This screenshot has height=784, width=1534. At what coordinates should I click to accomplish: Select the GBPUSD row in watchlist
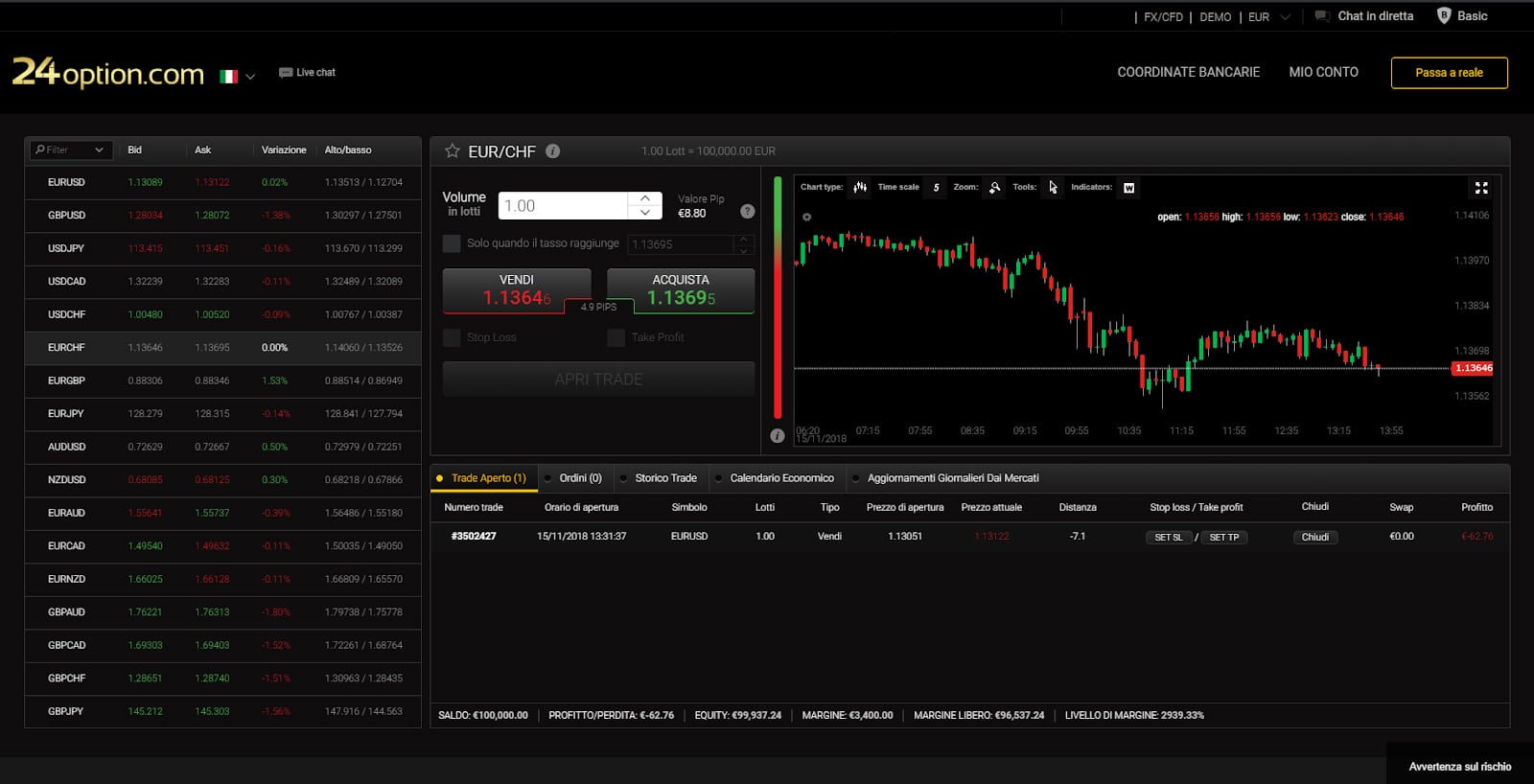pyautogui.click(x=222, y=216)
